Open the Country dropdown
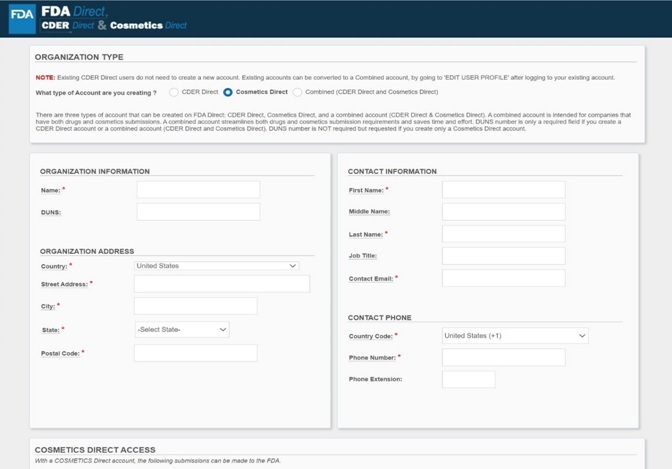The height and width of the screenshot is (469, 672). 216,266
